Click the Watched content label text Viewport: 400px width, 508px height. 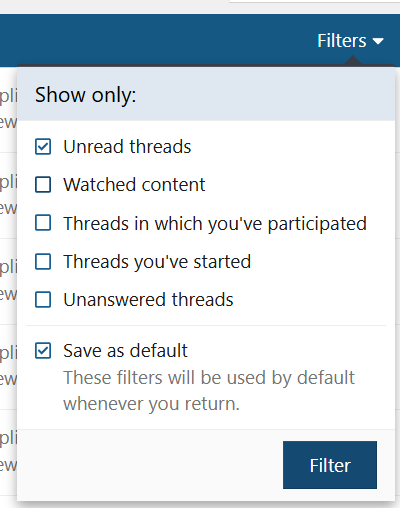coord(134,185)
